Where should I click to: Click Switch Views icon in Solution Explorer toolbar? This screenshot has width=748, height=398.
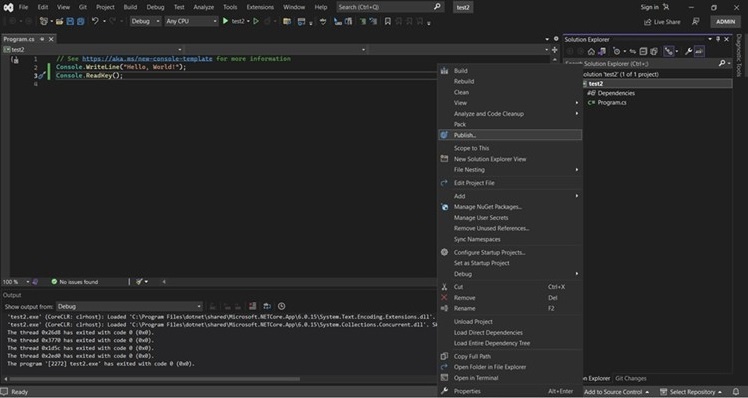pos(602,52)
